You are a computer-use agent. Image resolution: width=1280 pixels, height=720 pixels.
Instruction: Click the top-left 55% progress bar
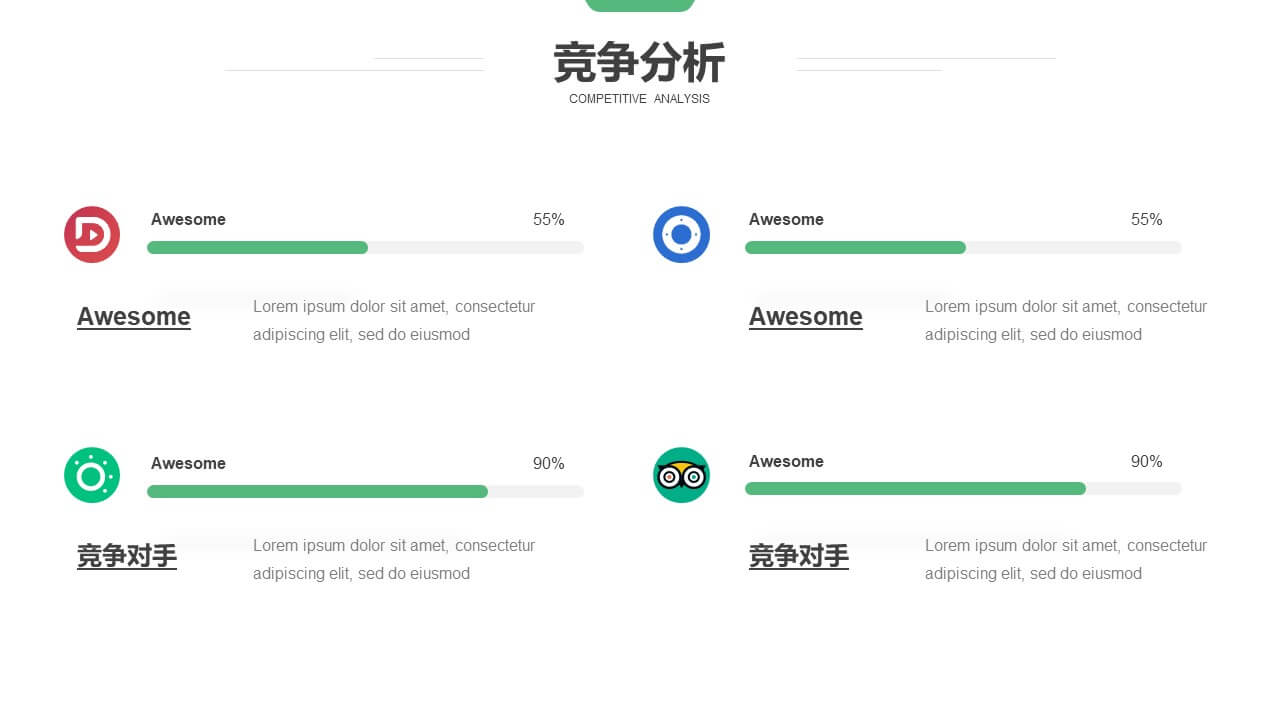365,247
